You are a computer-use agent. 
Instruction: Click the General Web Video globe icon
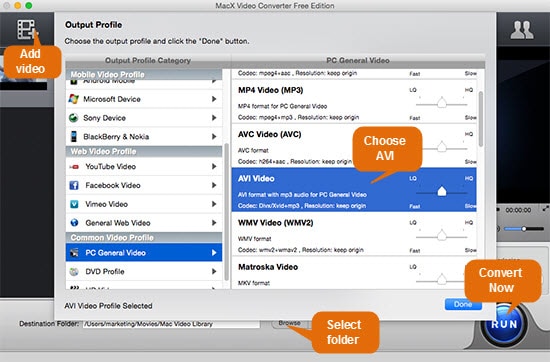pyautogui.click(x=74, y=223)
